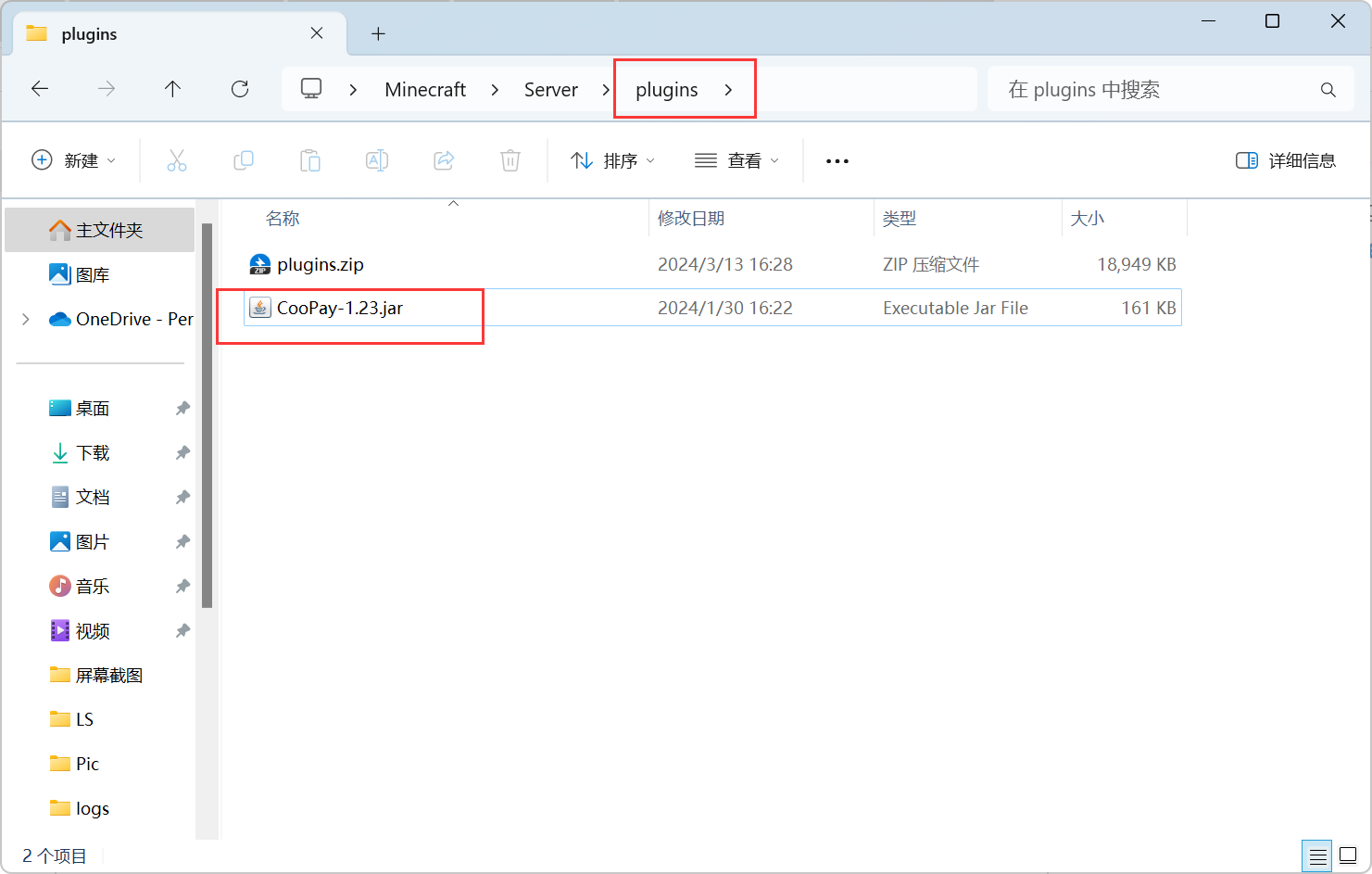Toggle the 详细信息 details pane

(1286, 160)
